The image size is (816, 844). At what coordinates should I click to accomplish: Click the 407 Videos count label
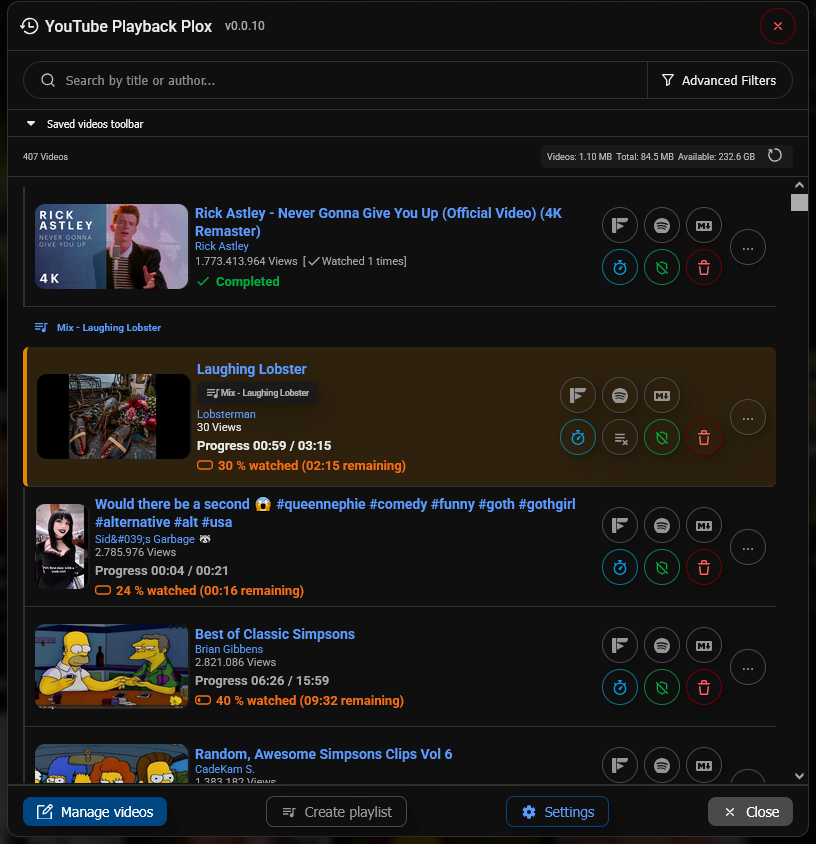pos(45,157)
